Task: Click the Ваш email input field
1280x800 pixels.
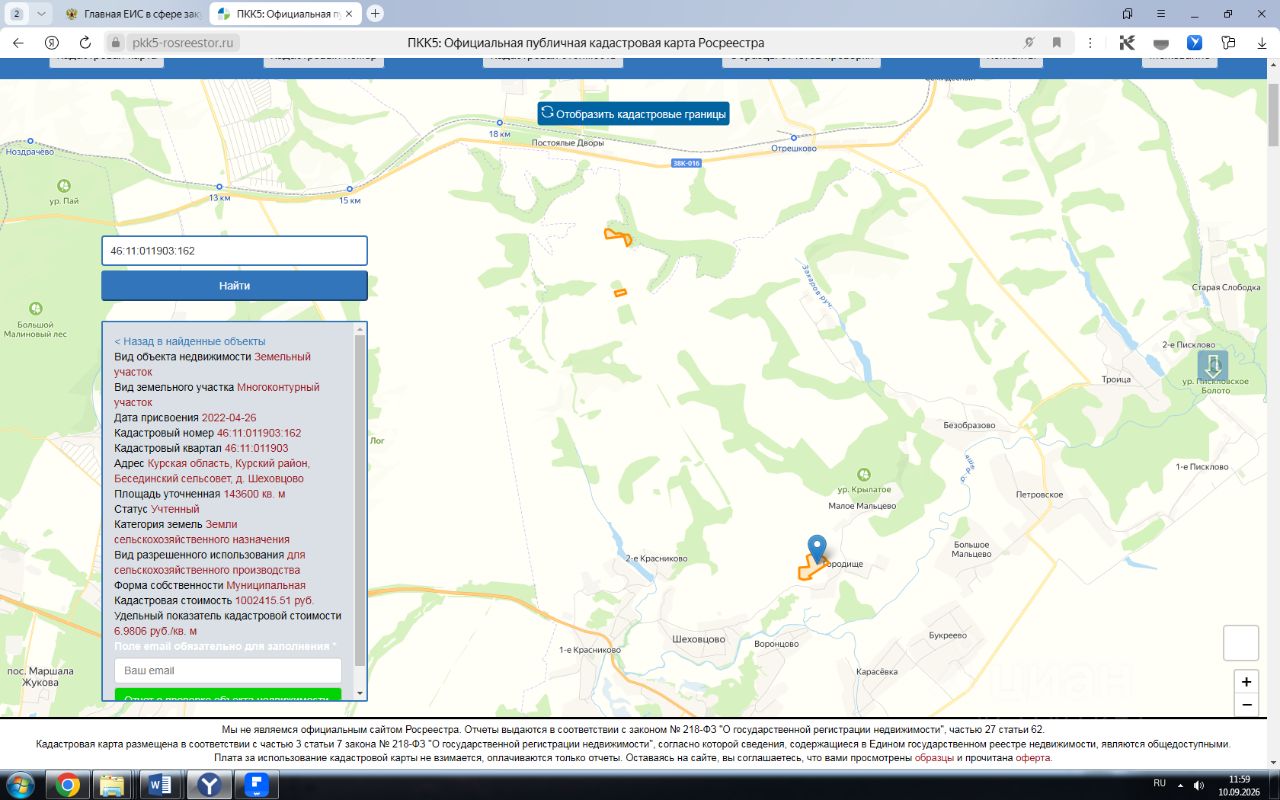Action: coord(228,670)
